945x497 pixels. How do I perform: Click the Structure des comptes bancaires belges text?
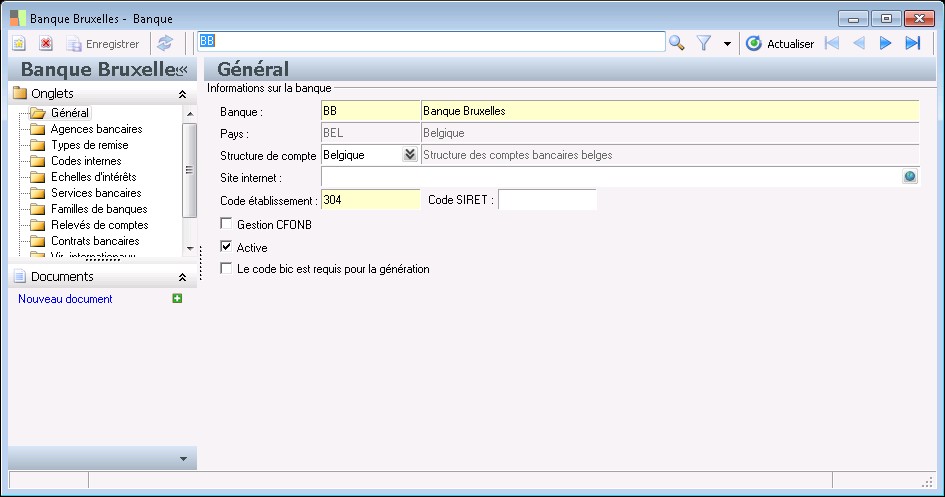518,155
